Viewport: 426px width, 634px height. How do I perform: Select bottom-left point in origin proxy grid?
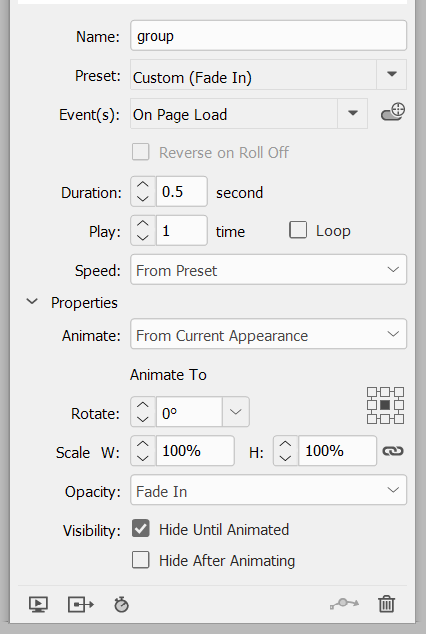tap(372, 419)
